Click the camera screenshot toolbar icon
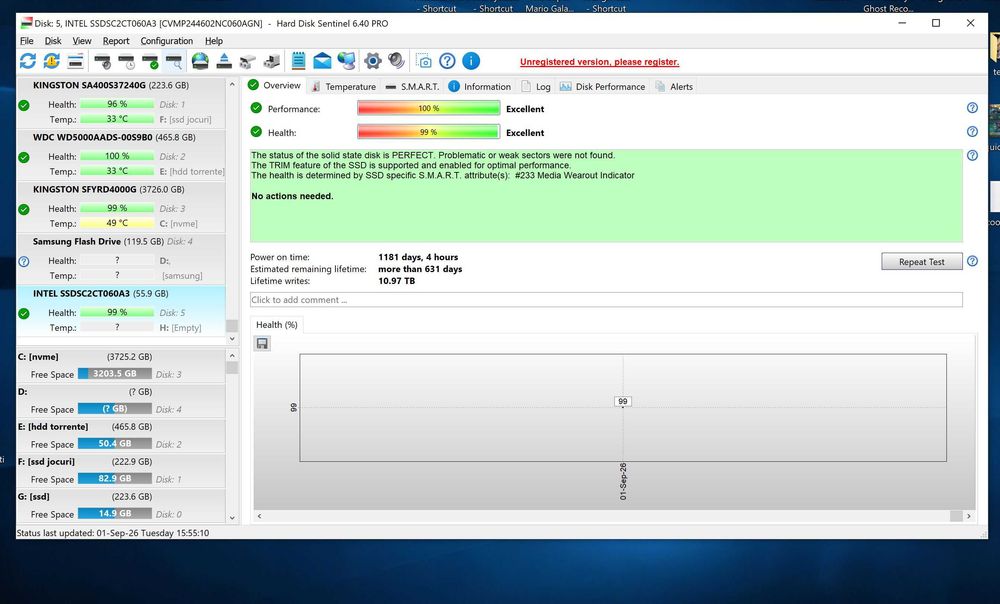The image size is (1000, 604). [x=423, y=61]
